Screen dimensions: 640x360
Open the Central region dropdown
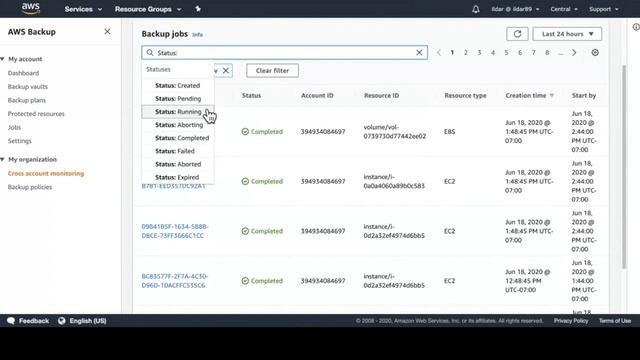pyautogui.click(x=564, y=9)
